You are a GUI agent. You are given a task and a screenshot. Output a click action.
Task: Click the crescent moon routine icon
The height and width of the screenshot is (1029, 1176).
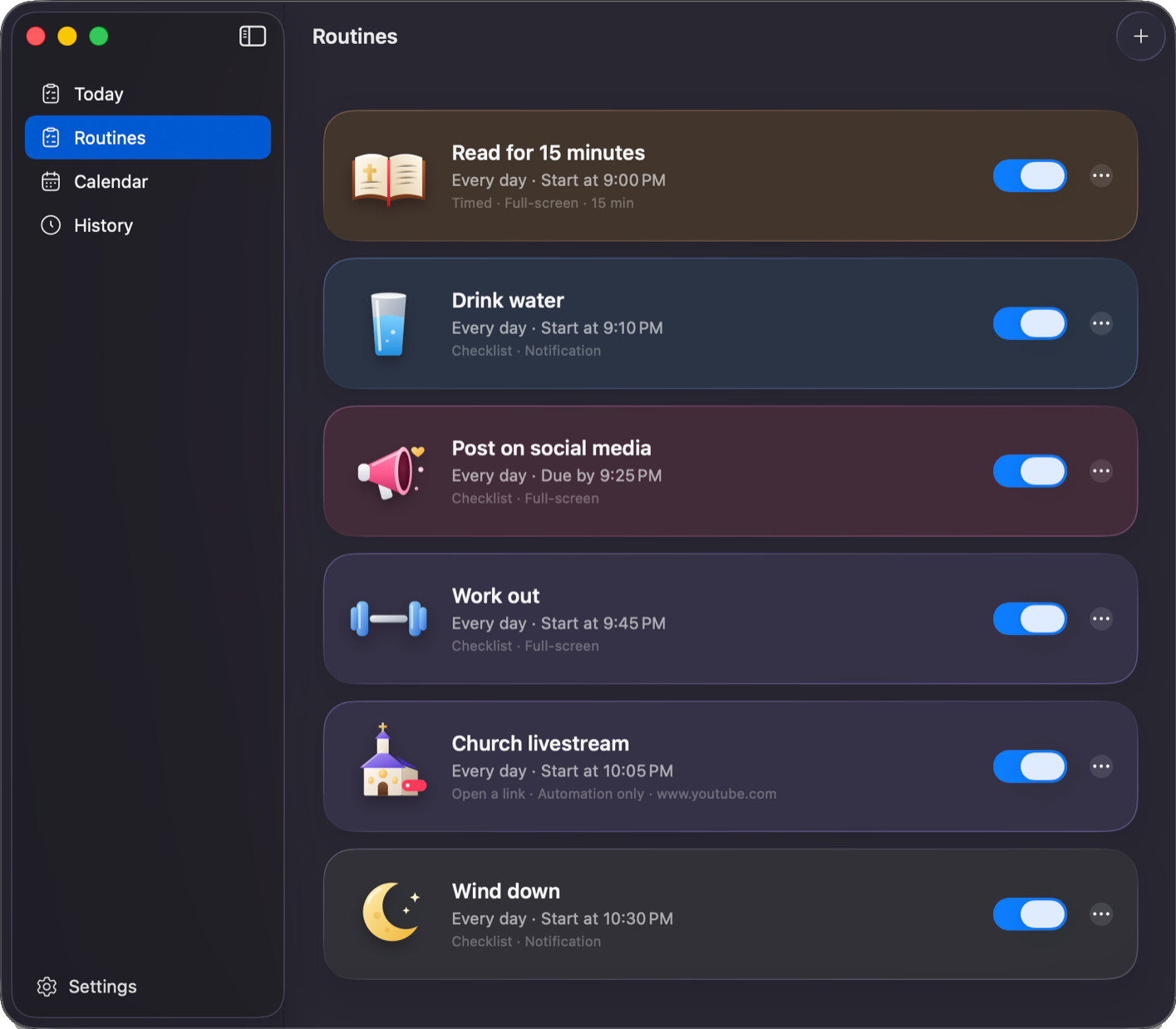coord(391,912)
